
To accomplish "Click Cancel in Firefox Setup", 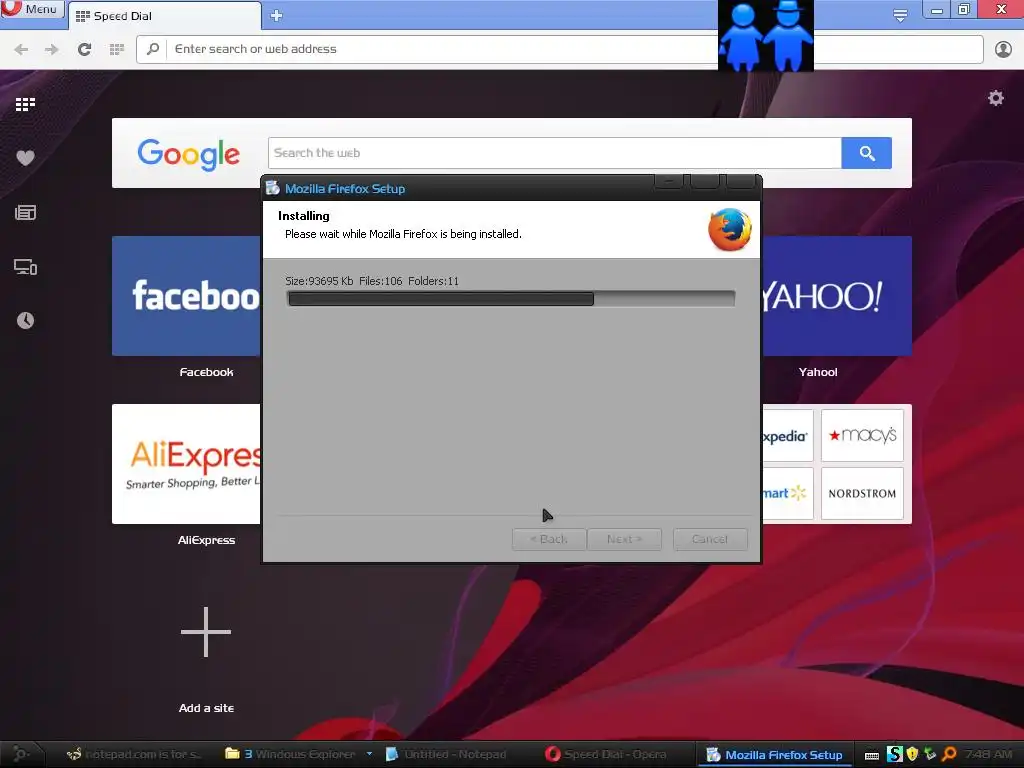I will click(710, 539).
